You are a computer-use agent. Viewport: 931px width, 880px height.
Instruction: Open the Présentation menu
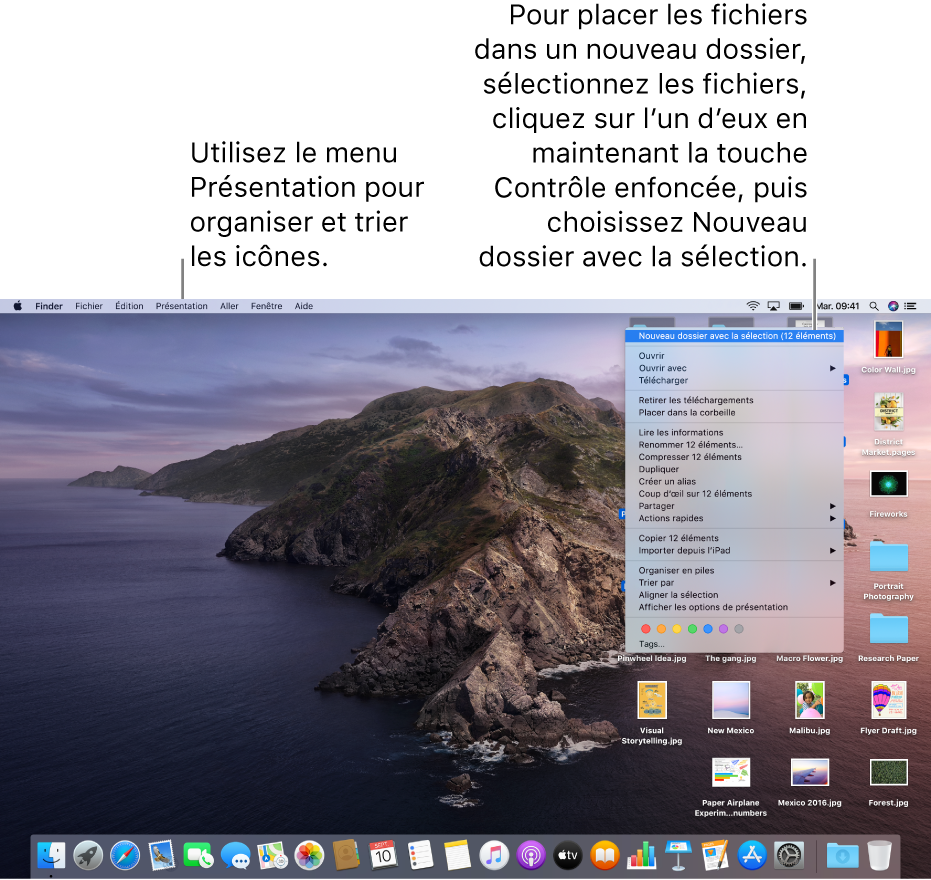point(182,306)
